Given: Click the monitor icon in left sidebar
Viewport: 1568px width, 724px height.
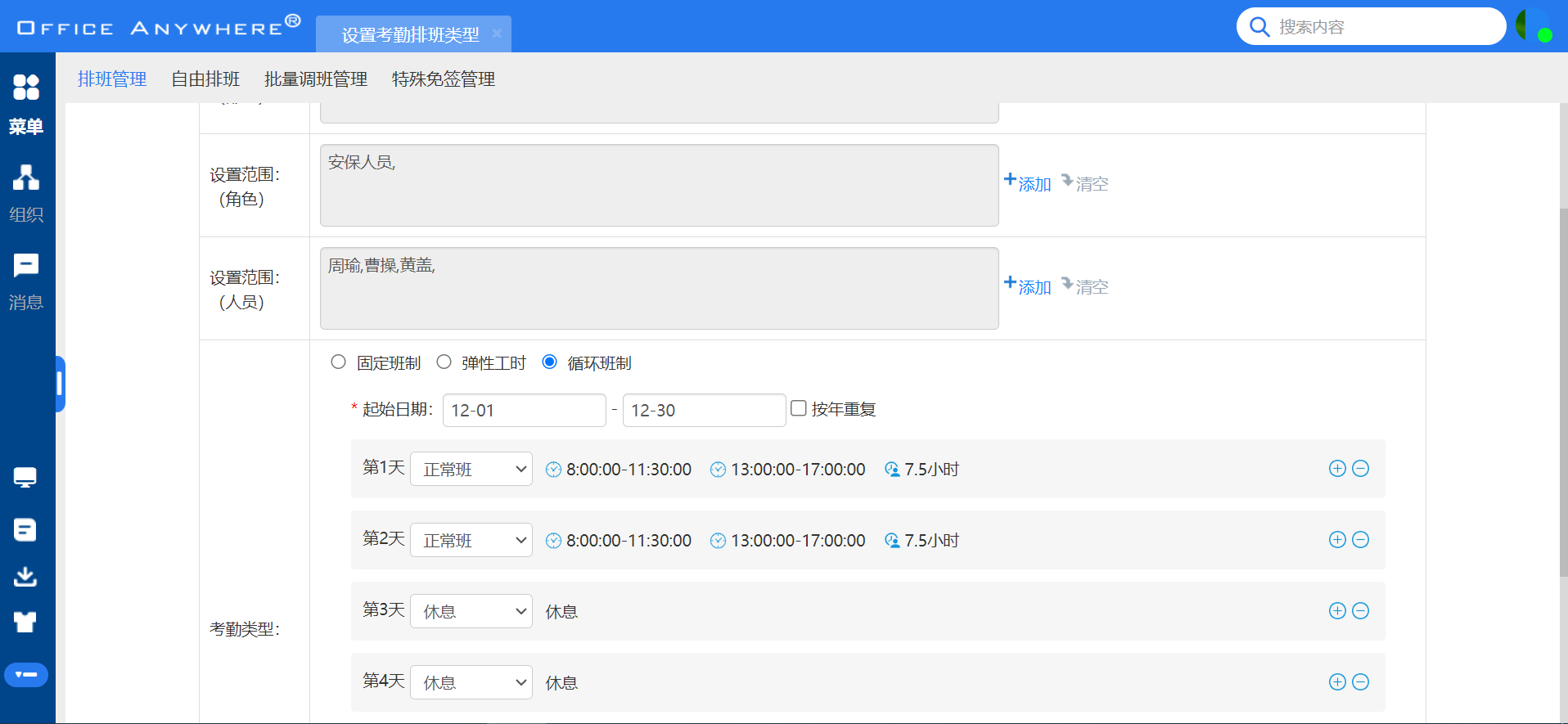Looking at the screenshot, I should click(x=25, y=478).
